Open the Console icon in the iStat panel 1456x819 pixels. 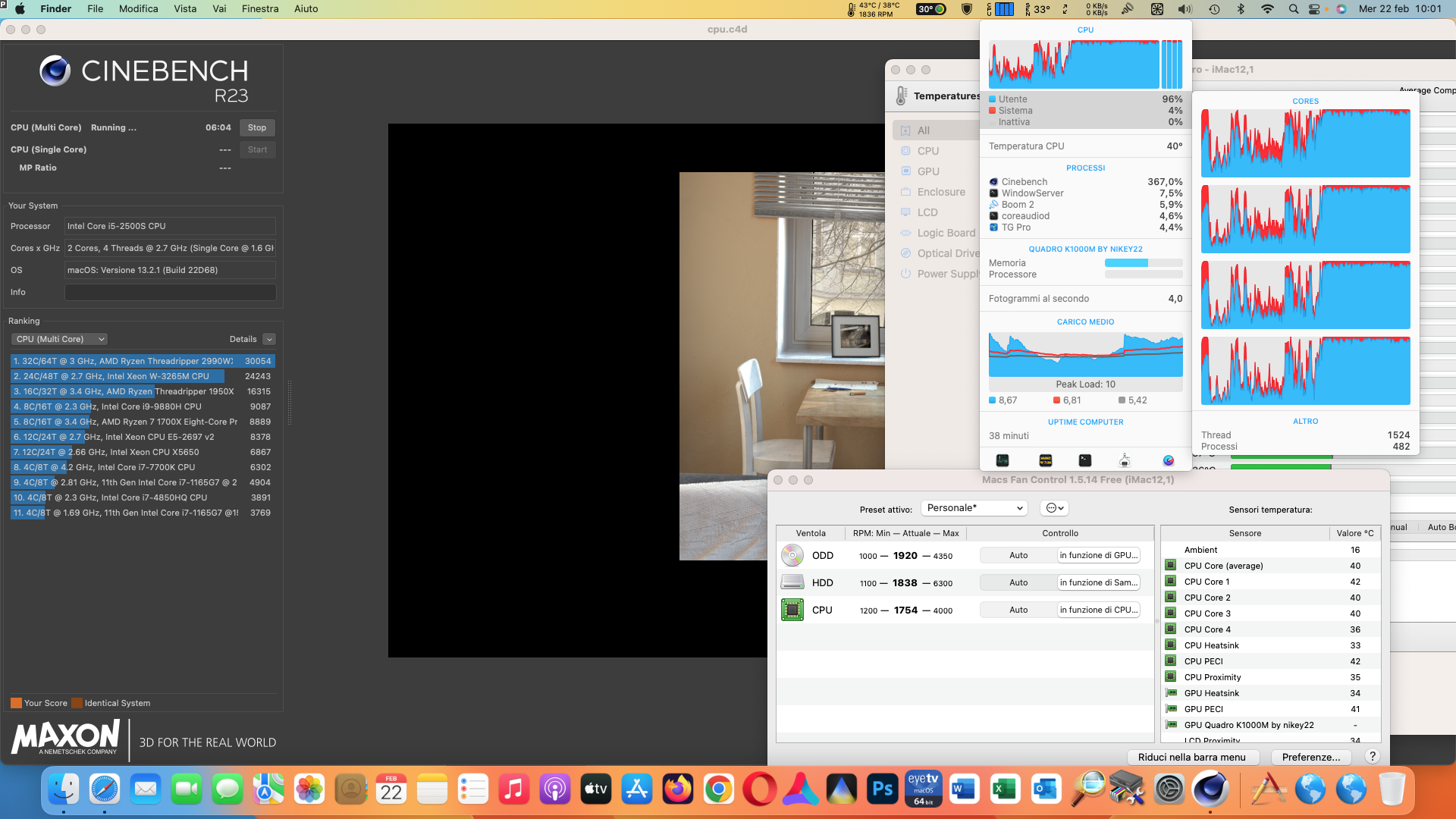[1045, 460]
